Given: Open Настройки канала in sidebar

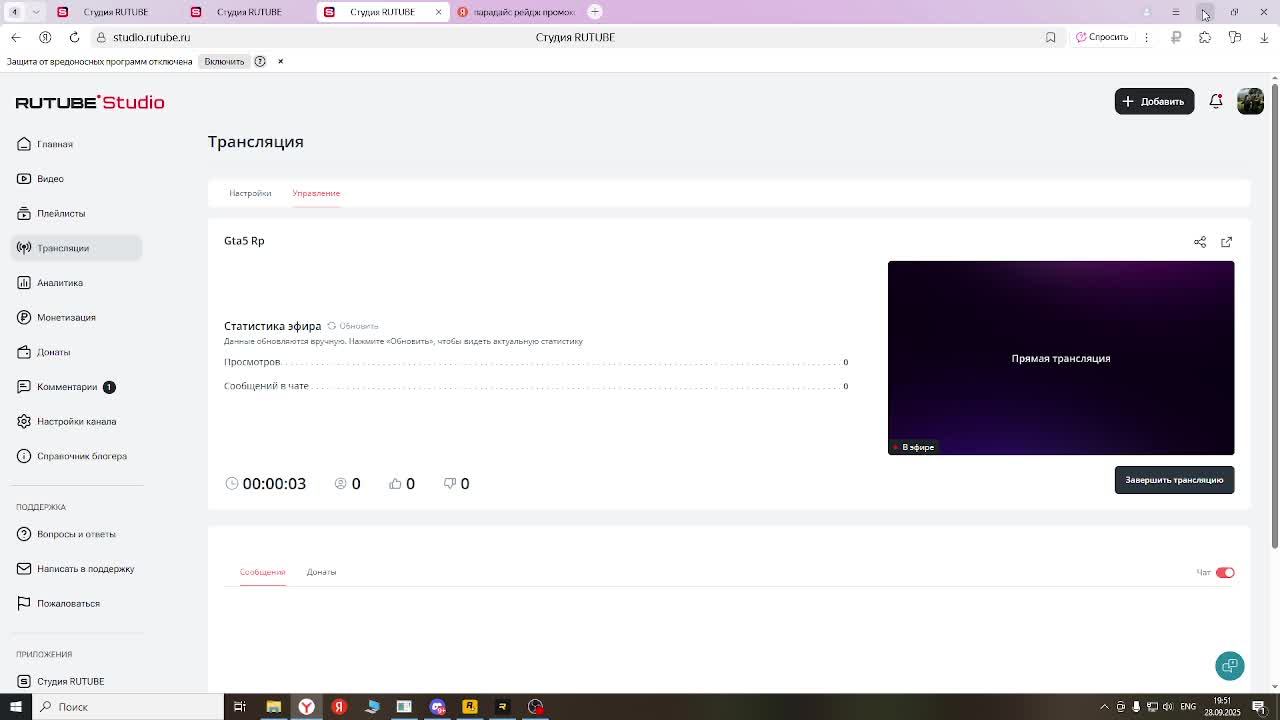Looking at the screenshot, I should click(x=77, y=421).
